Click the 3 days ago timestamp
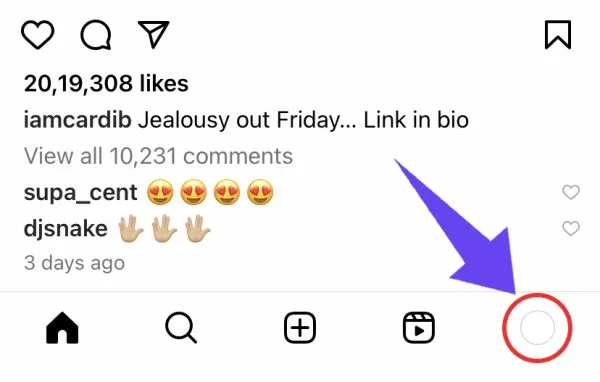Image resolution: width=600 pixels, height=382 pixels. (74, 263)
